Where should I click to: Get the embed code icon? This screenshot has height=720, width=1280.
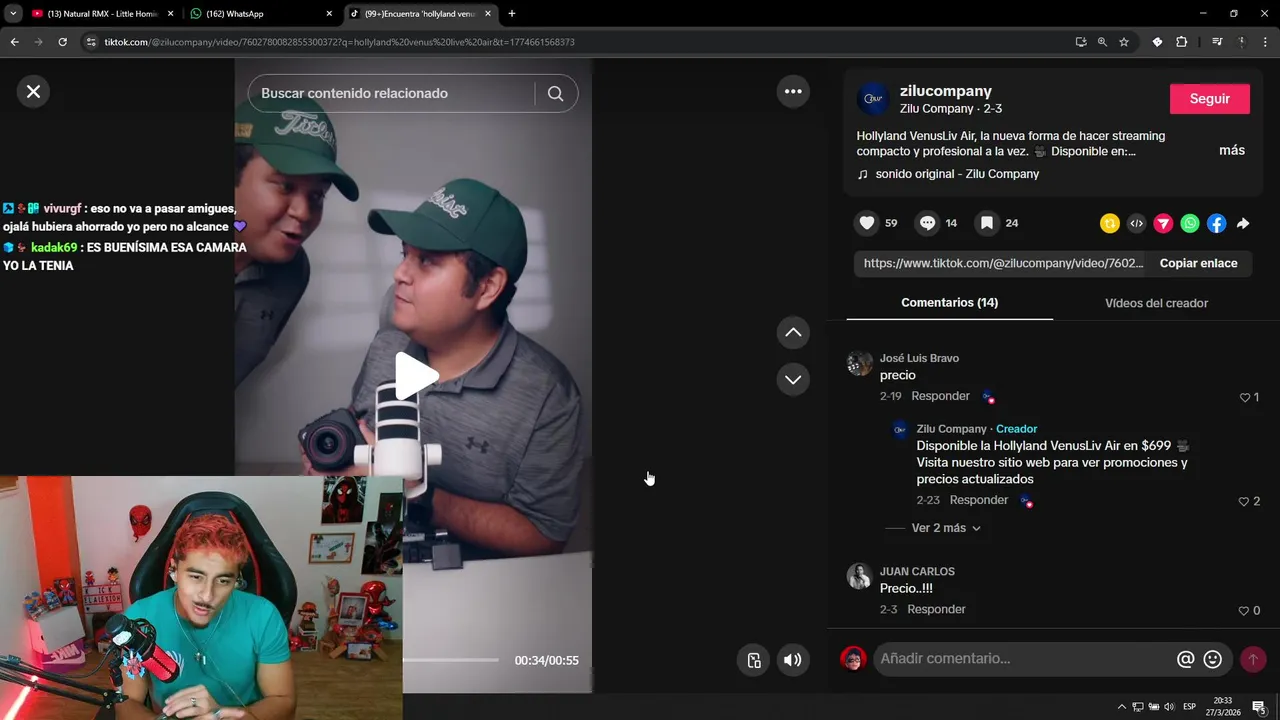tap(1136, 224)
